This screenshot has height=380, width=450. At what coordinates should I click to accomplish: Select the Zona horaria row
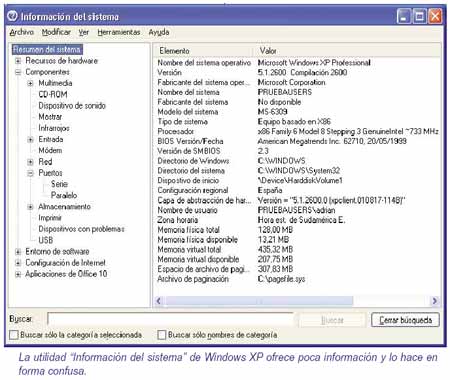297,220
